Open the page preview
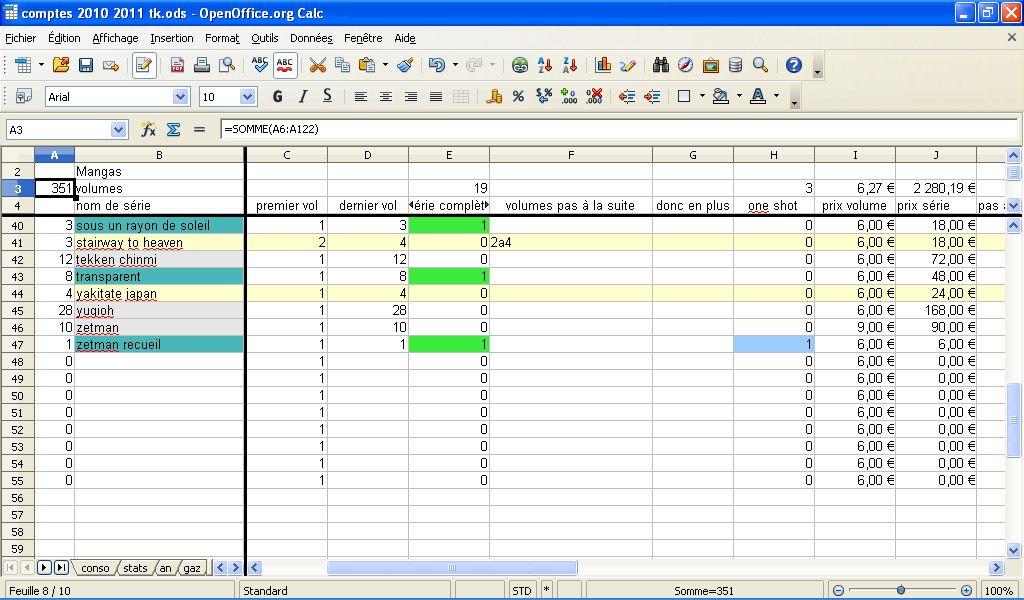The width and height of the screenshot is (1024, 600). point(227,65)
